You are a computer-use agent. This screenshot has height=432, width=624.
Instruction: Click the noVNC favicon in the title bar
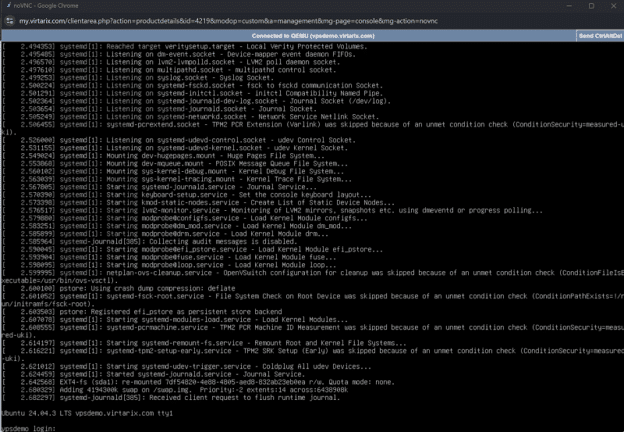[7, 6]
